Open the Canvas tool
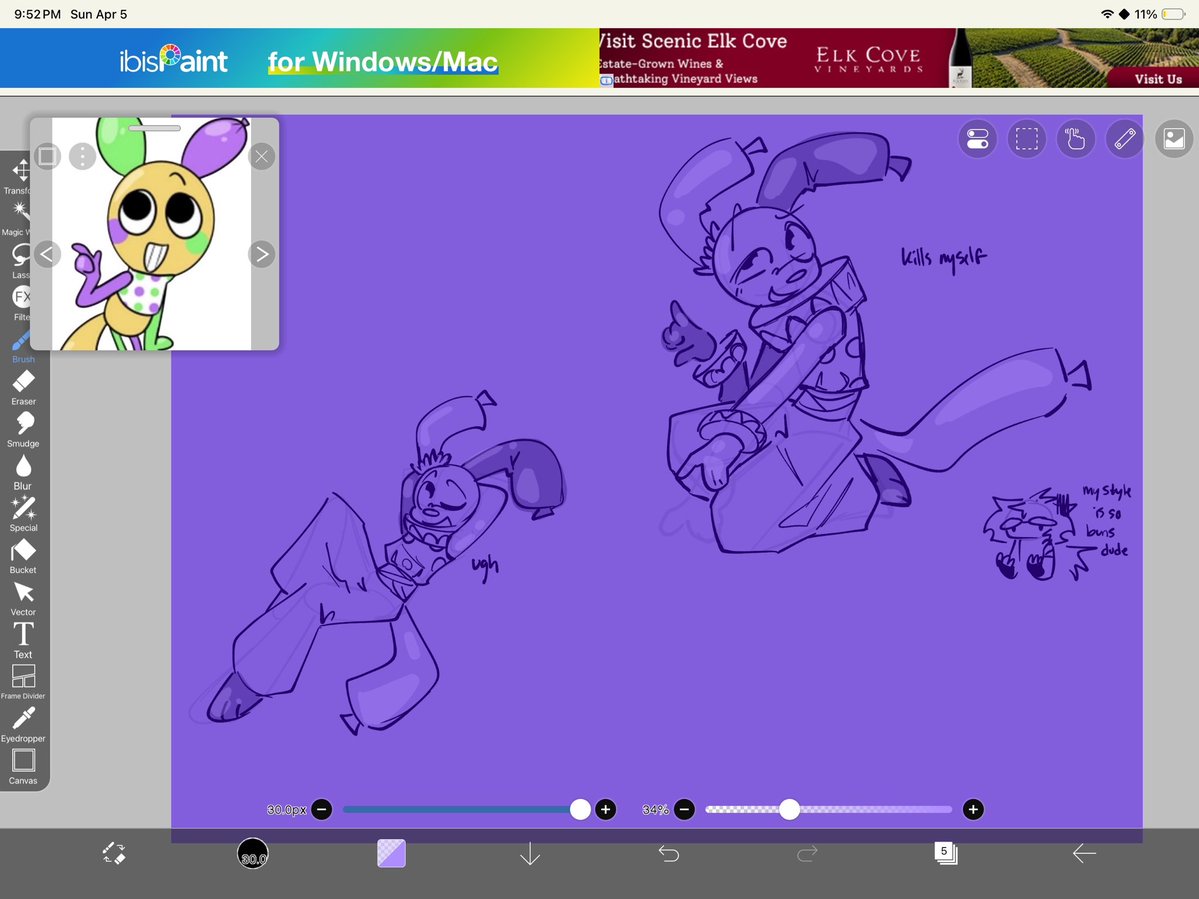This screenshot has width=1199, height=899. click(23, 767)
